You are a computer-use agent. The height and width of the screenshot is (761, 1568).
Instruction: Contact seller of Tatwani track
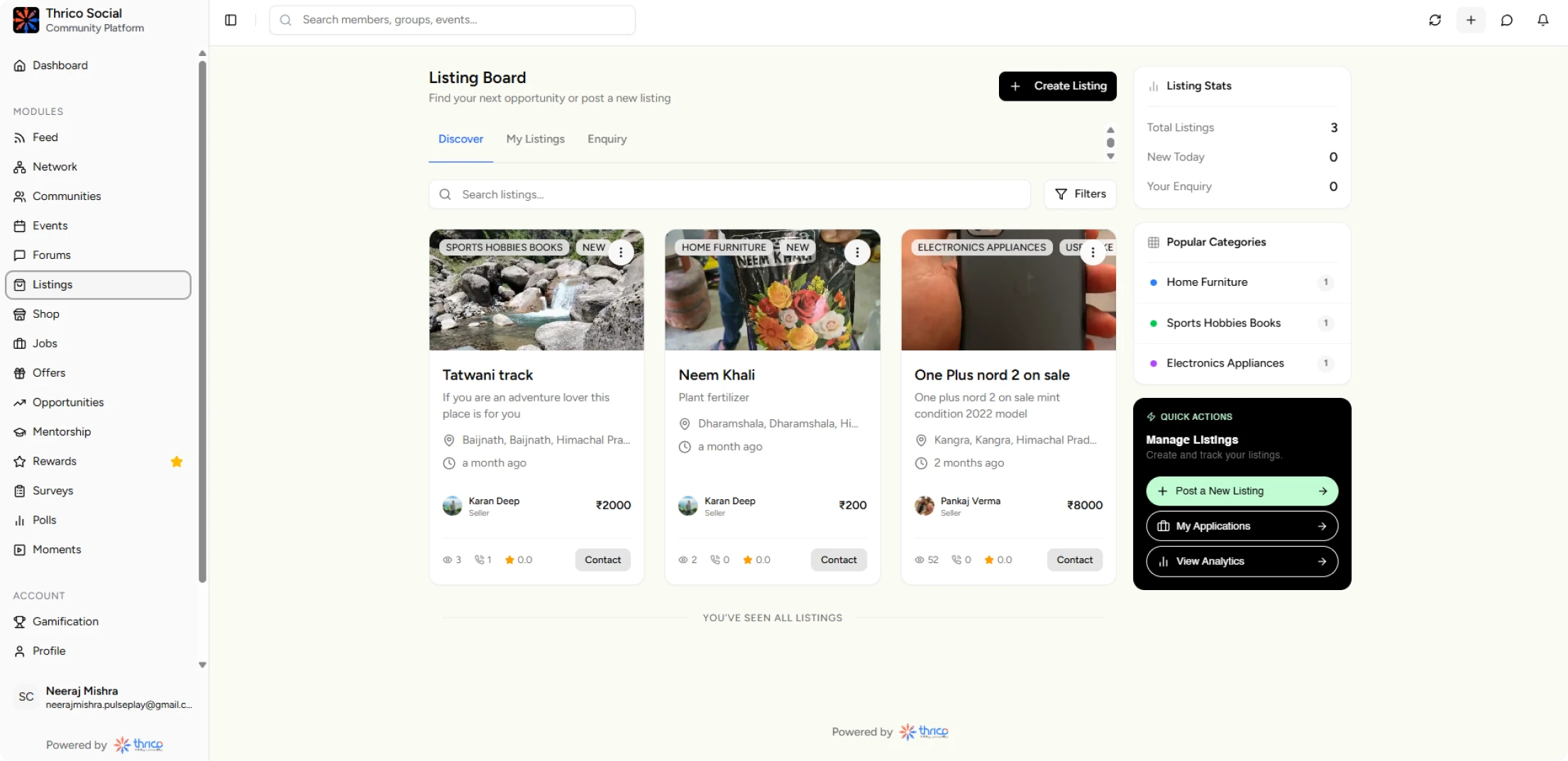coord(602,560)
